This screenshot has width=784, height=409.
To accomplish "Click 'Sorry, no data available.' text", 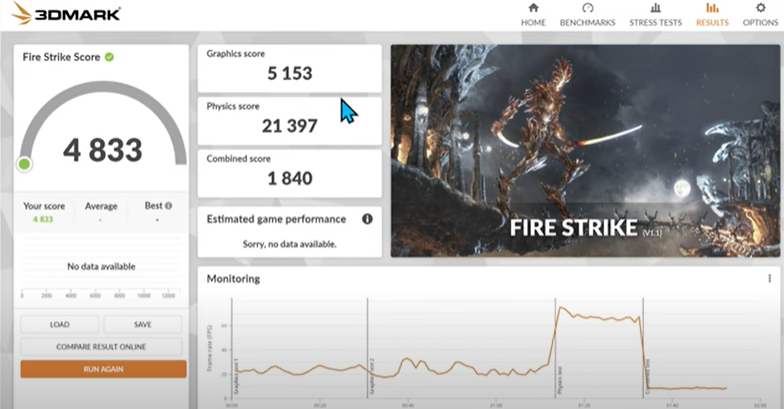I will point(290,244).
